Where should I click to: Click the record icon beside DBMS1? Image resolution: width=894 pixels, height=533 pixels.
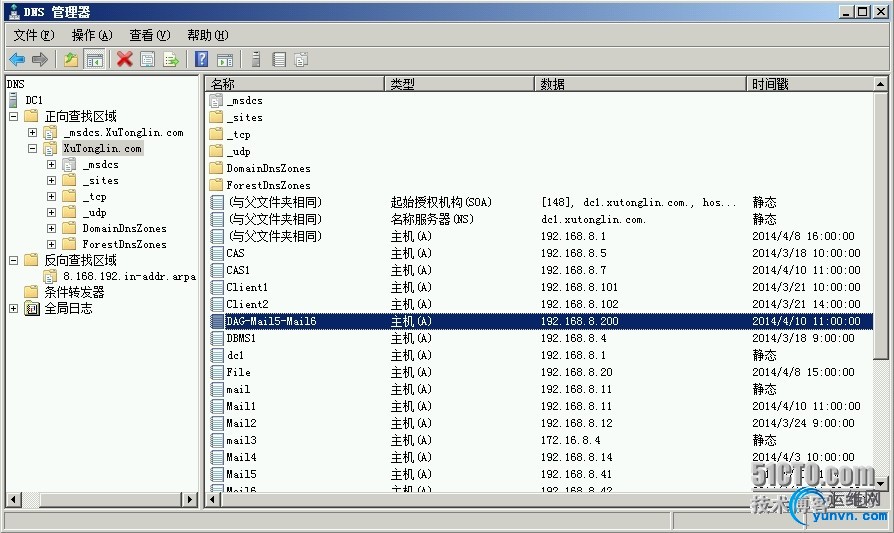point(217,338)
